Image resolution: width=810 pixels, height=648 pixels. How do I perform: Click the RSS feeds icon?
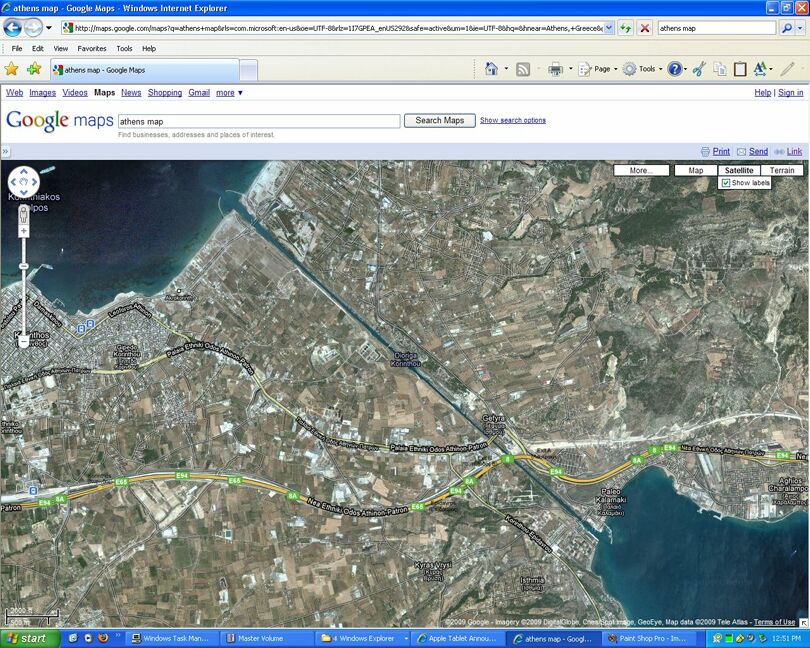point(523,69)
